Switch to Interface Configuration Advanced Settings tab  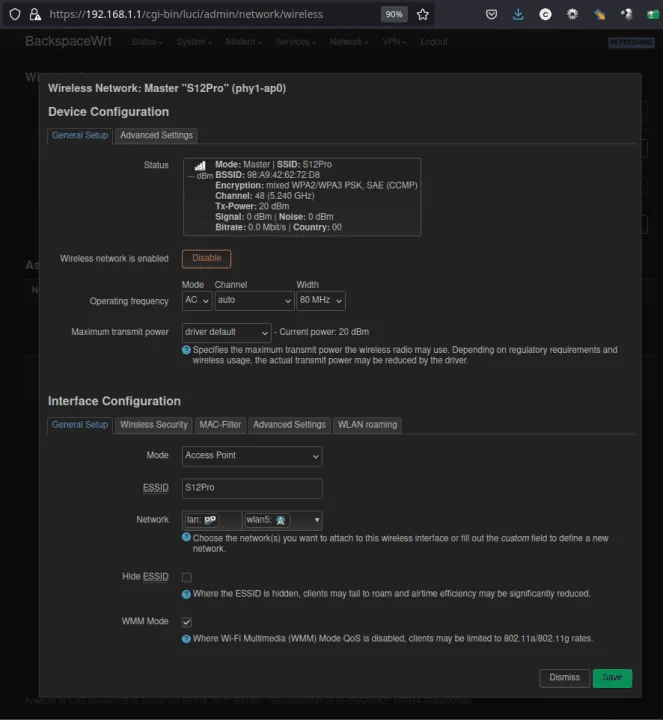(289, 425)
